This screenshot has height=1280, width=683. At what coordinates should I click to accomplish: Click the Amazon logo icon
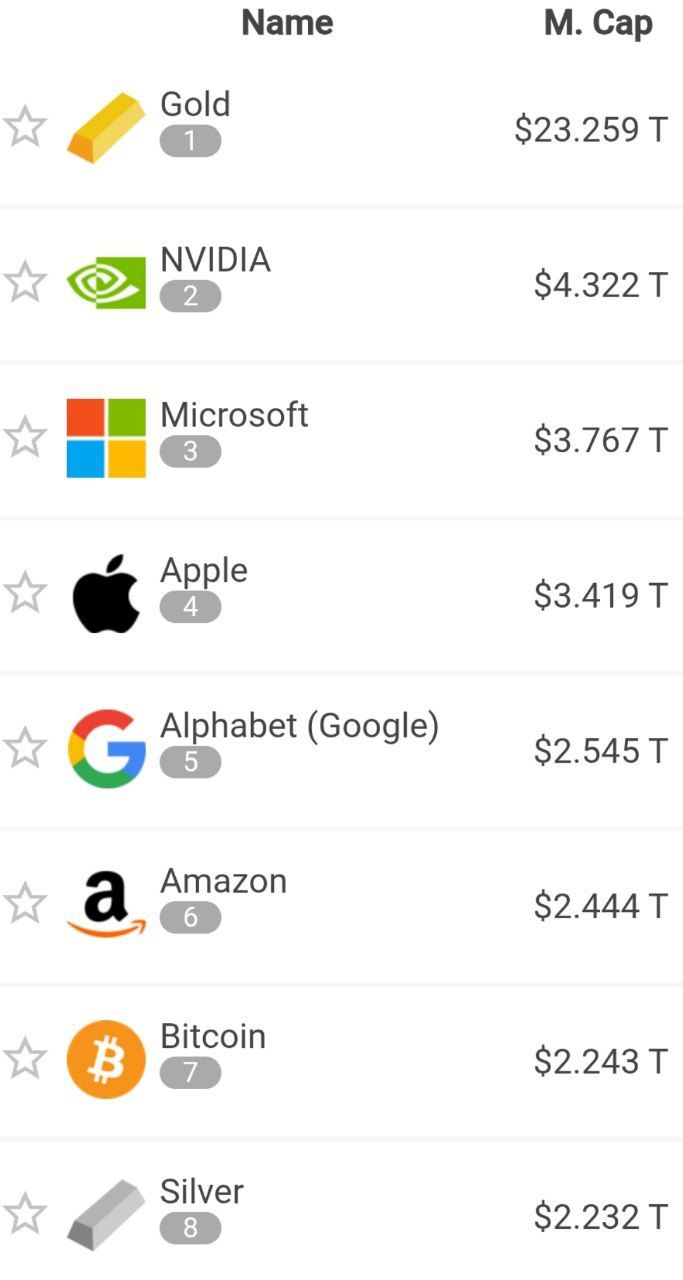pyautogui.click(x=106, y=904)
